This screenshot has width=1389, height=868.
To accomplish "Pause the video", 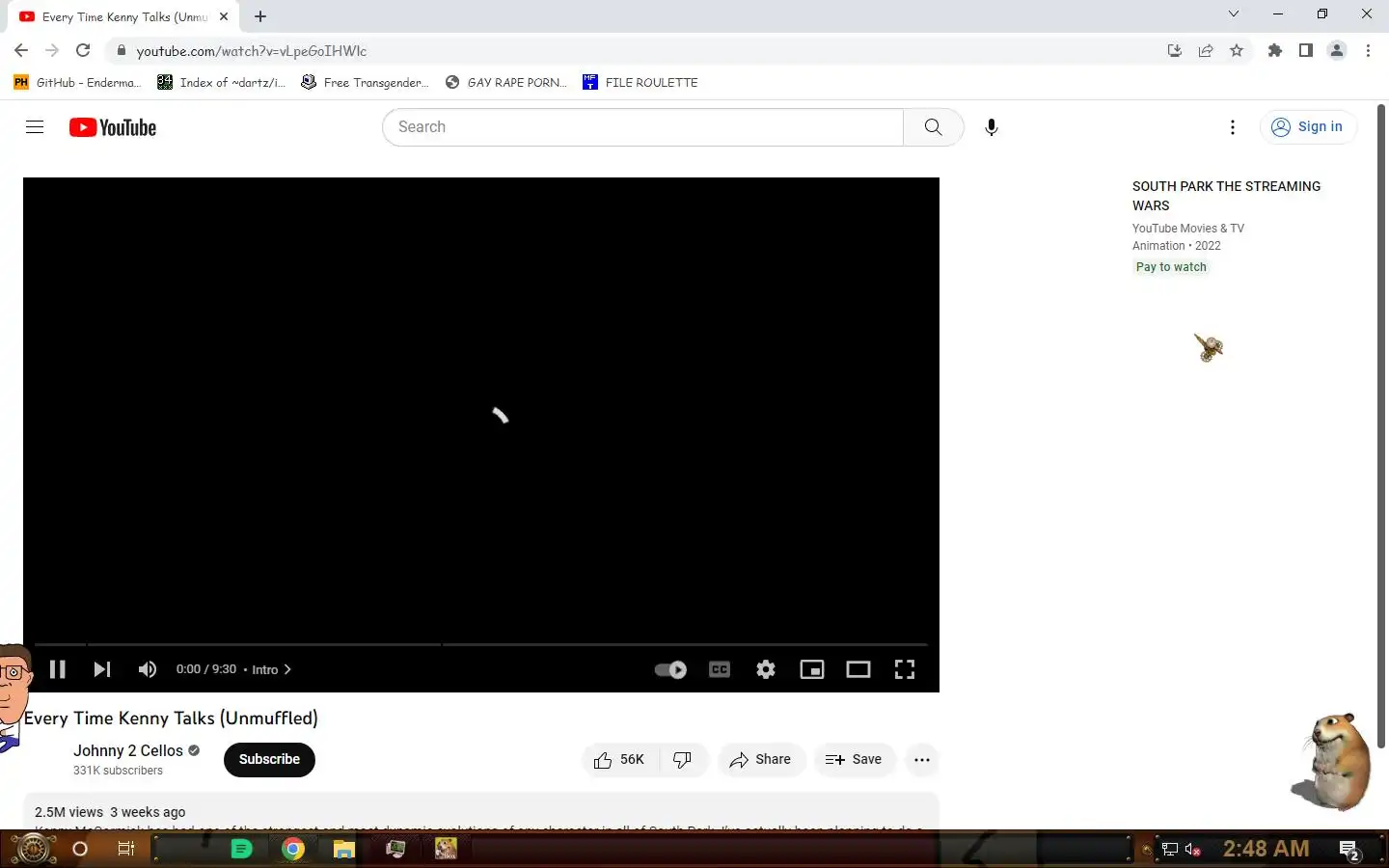I will [x=57, y=669].
